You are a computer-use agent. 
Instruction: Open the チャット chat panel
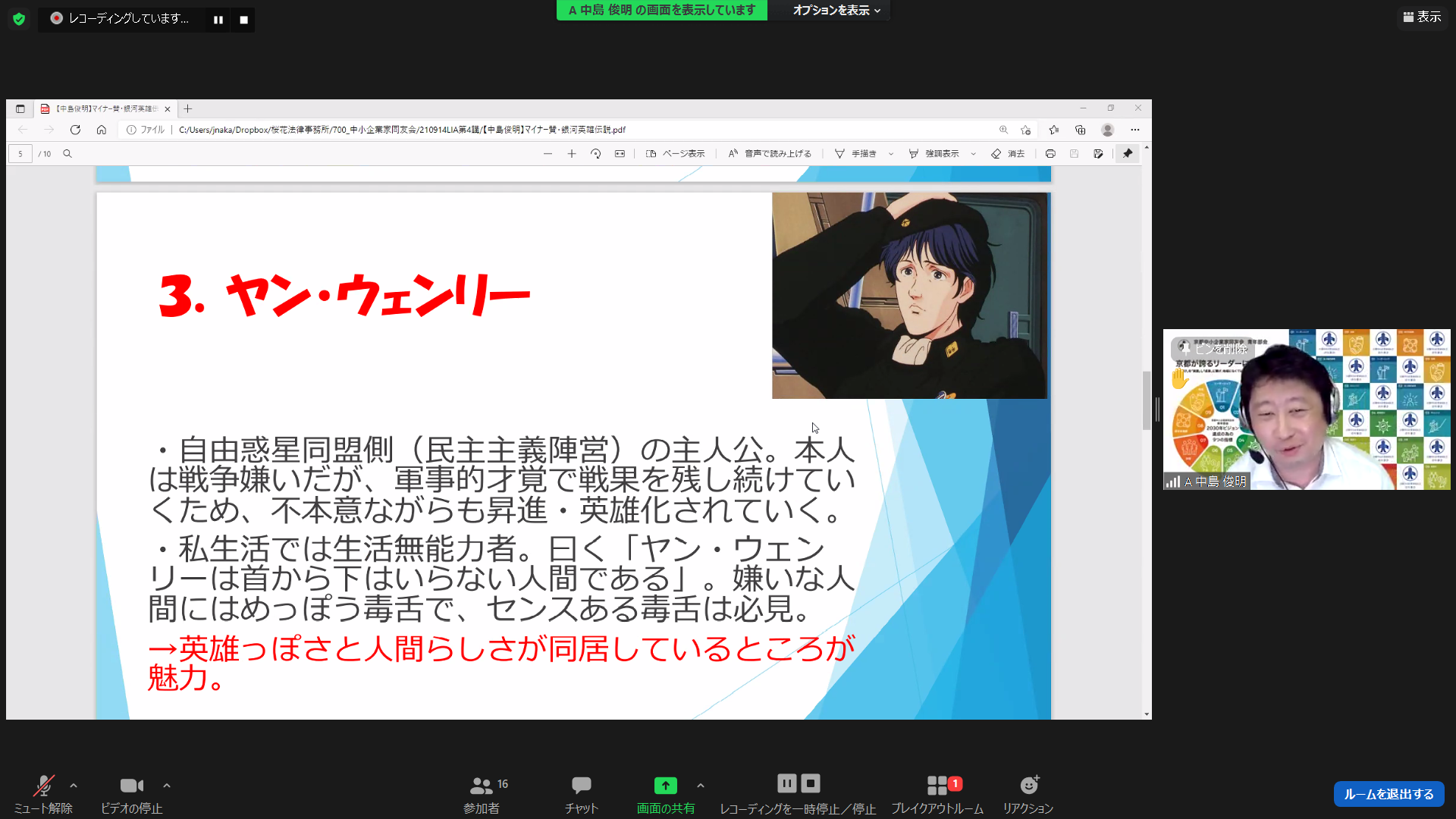click(582, 795)
